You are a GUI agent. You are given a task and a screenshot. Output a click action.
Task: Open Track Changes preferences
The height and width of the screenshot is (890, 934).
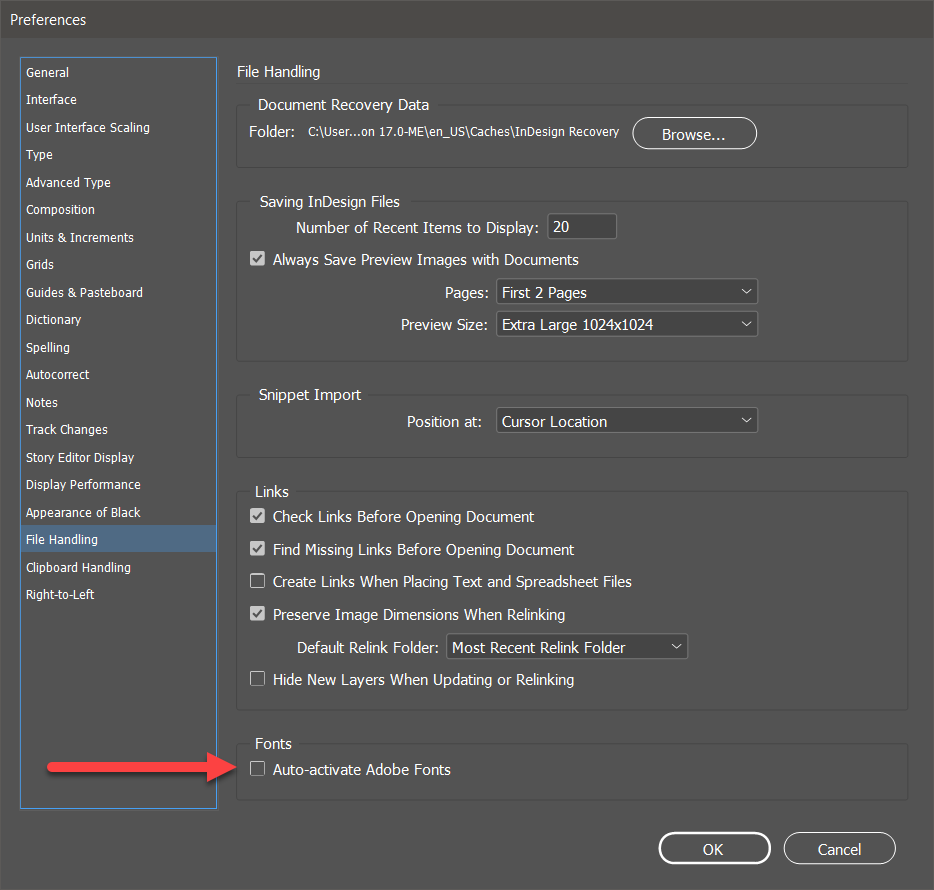click(118, 430)
